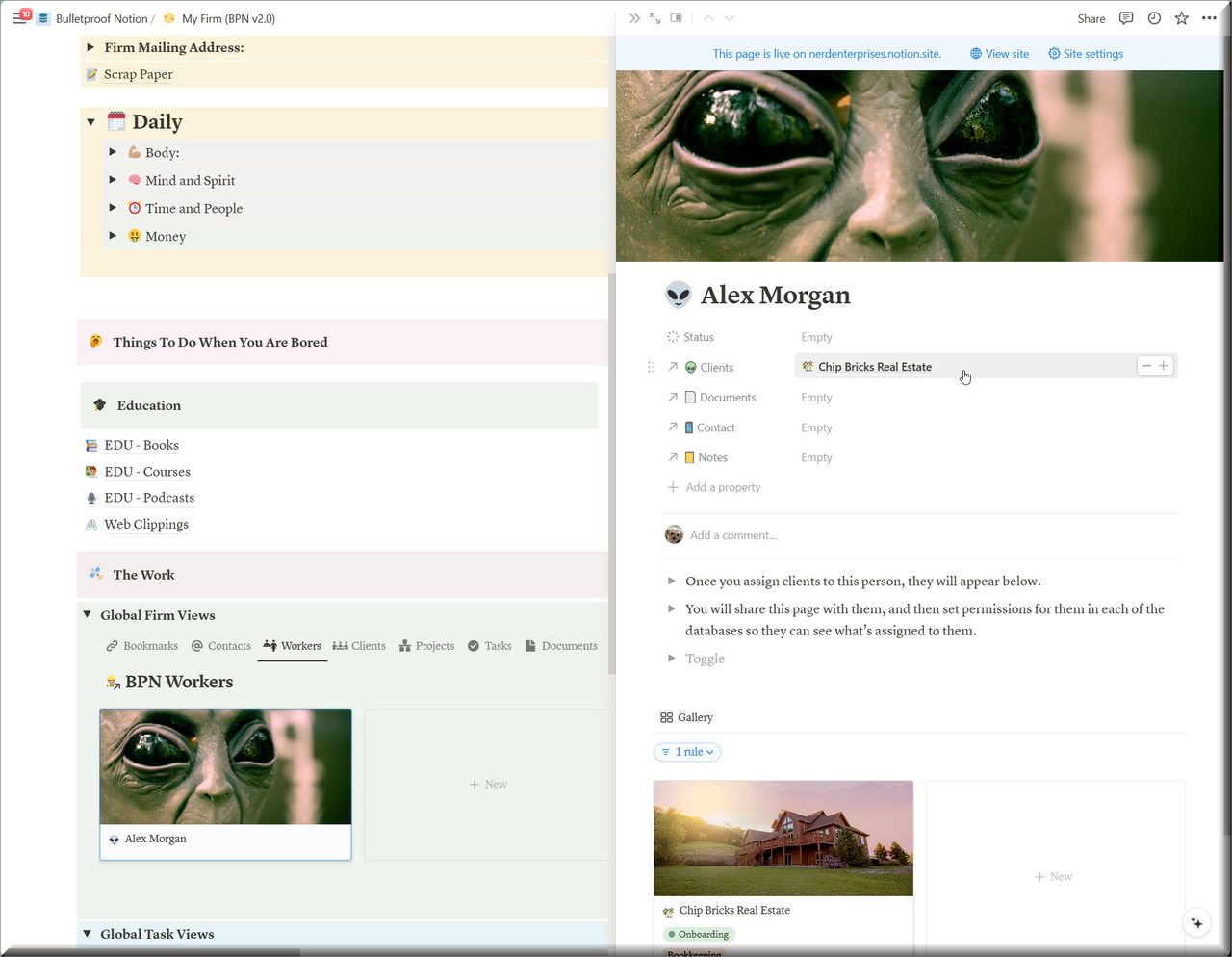Open the 1 rule filter dropdown

point(687,752)
